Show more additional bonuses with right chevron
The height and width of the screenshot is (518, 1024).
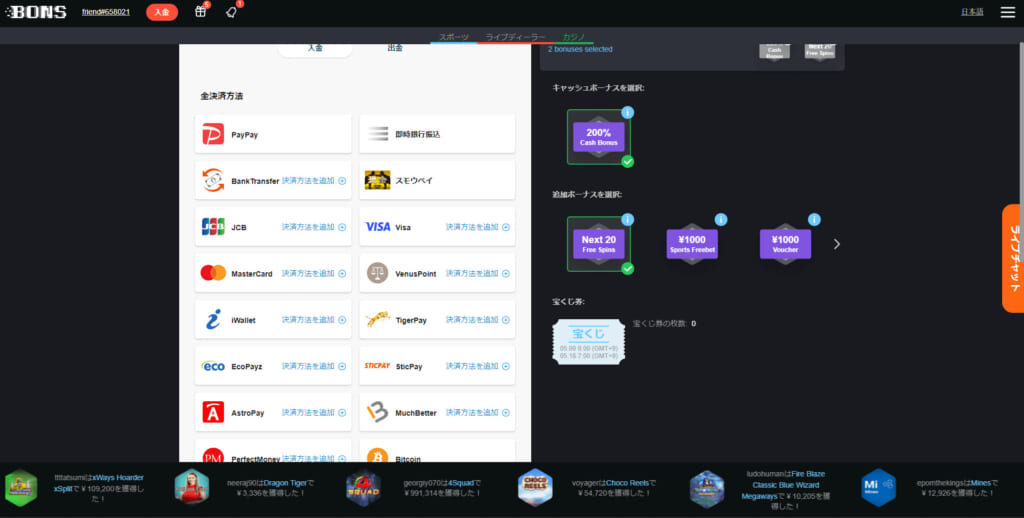coord(837,244)
